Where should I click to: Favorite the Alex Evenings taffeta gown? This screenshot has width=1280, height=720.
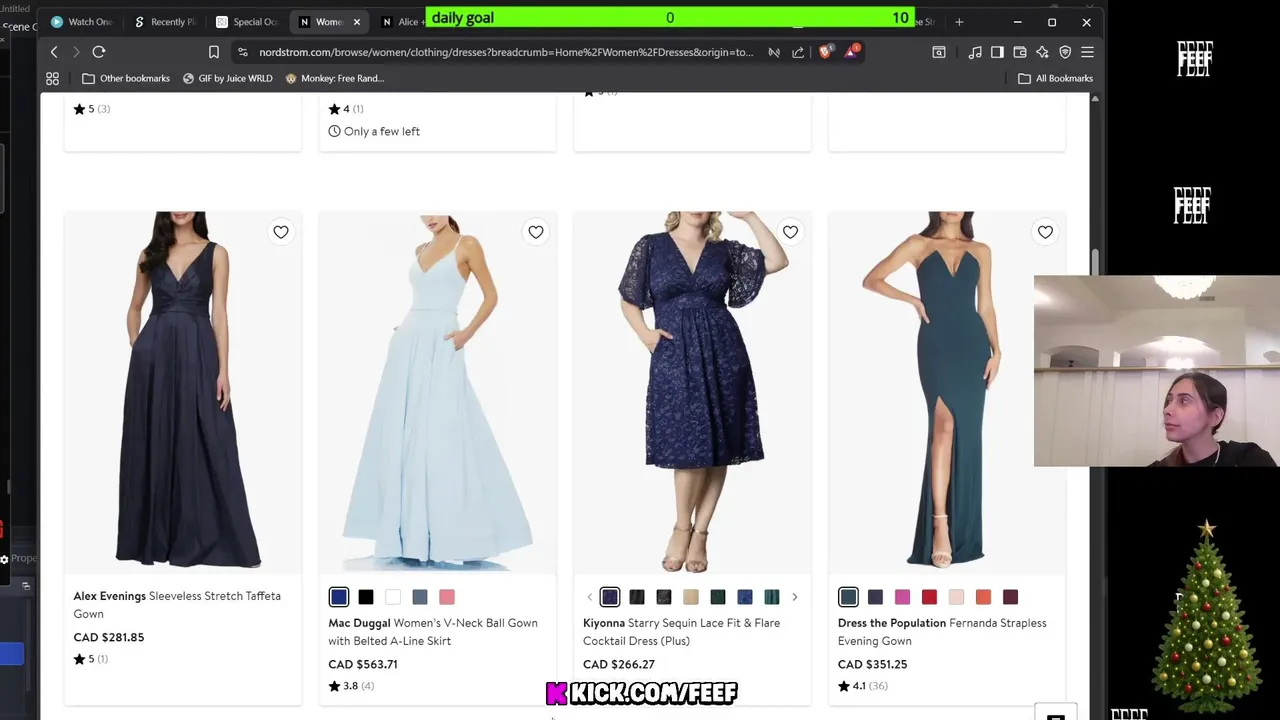[281, 232]
